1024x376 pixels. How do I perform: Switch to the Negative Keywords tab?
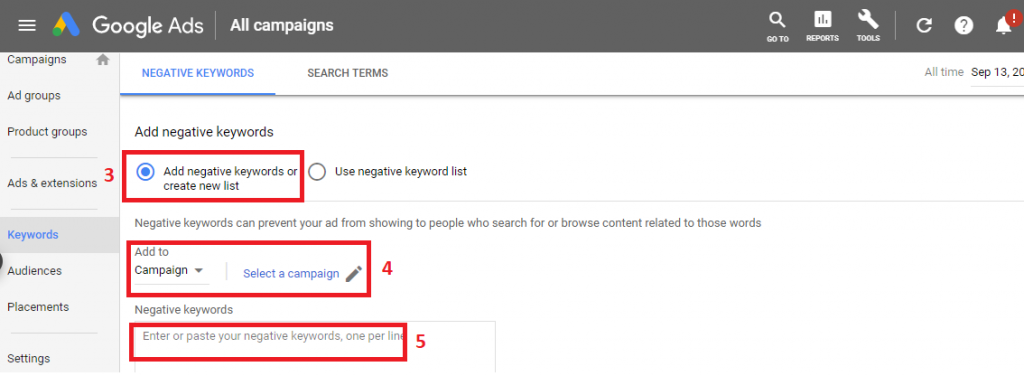tap(198, 73)
